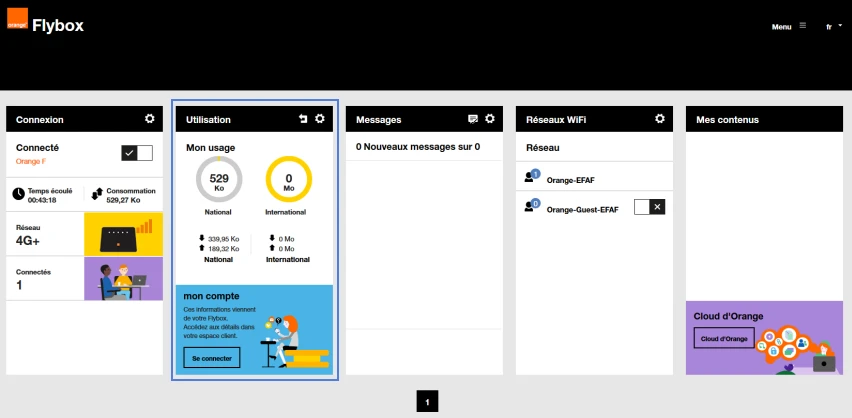Select the Orange-Guest-EFAF network name

click(x=582, y=210)
